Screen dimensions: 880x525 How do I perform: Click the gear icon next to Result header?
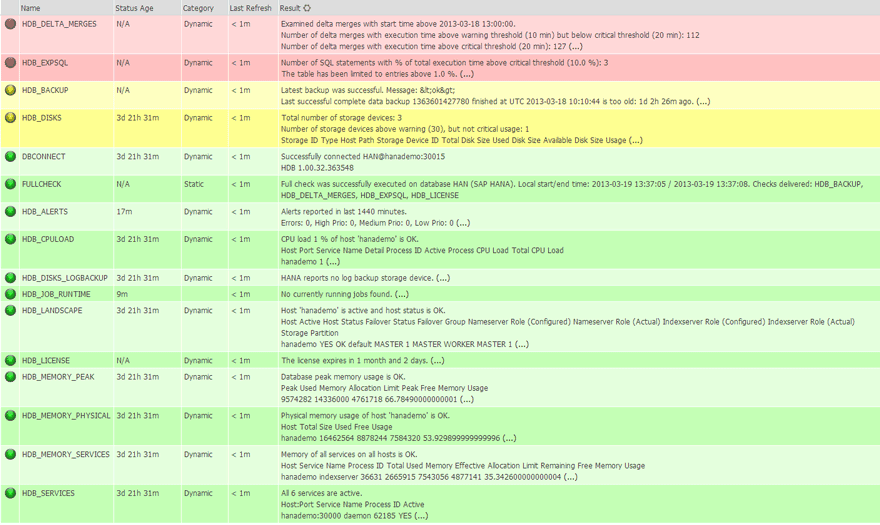[x=307, y=8]
